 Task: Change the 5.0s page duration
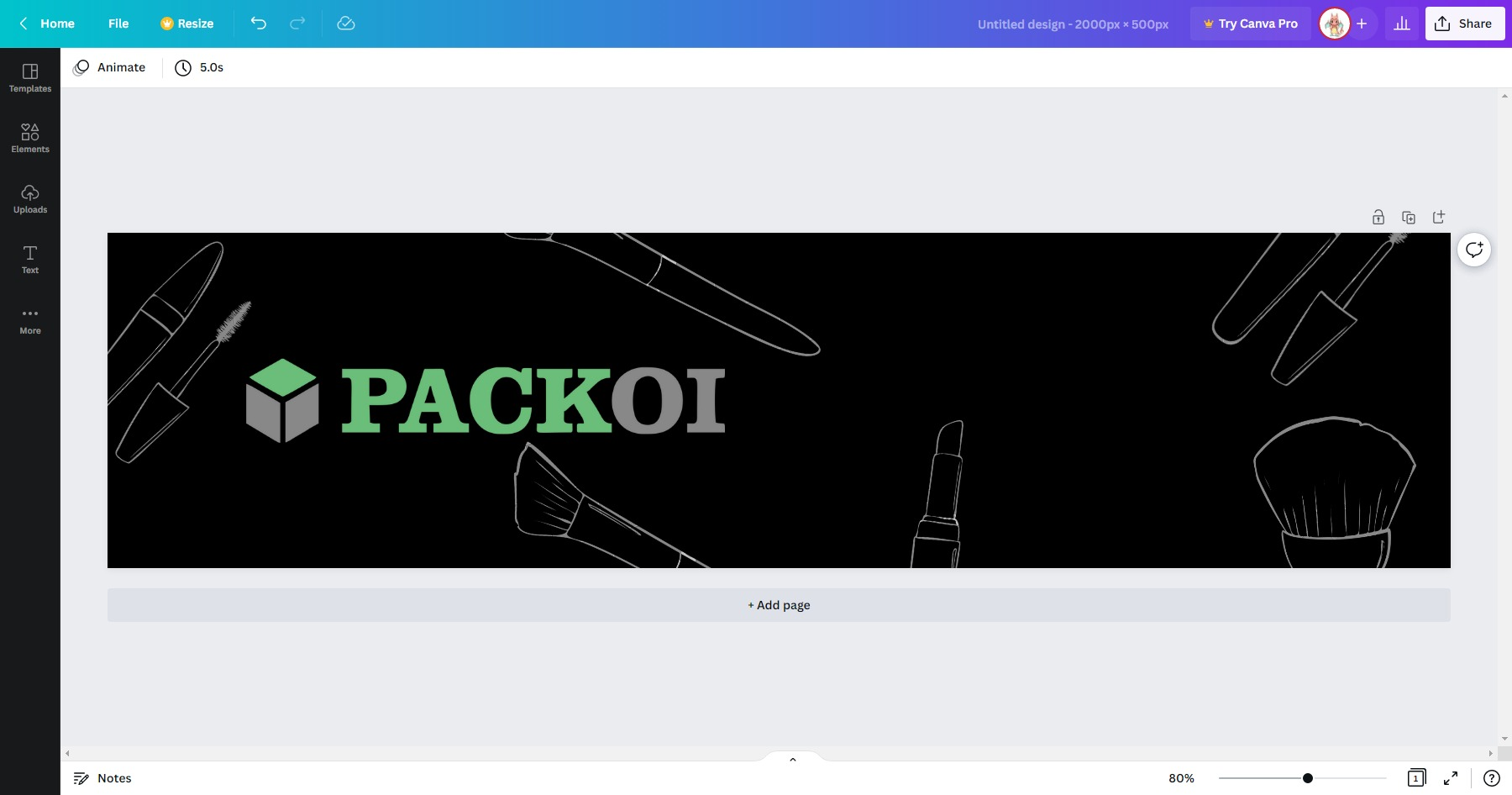pyautogui.click(x=199, y=67)
